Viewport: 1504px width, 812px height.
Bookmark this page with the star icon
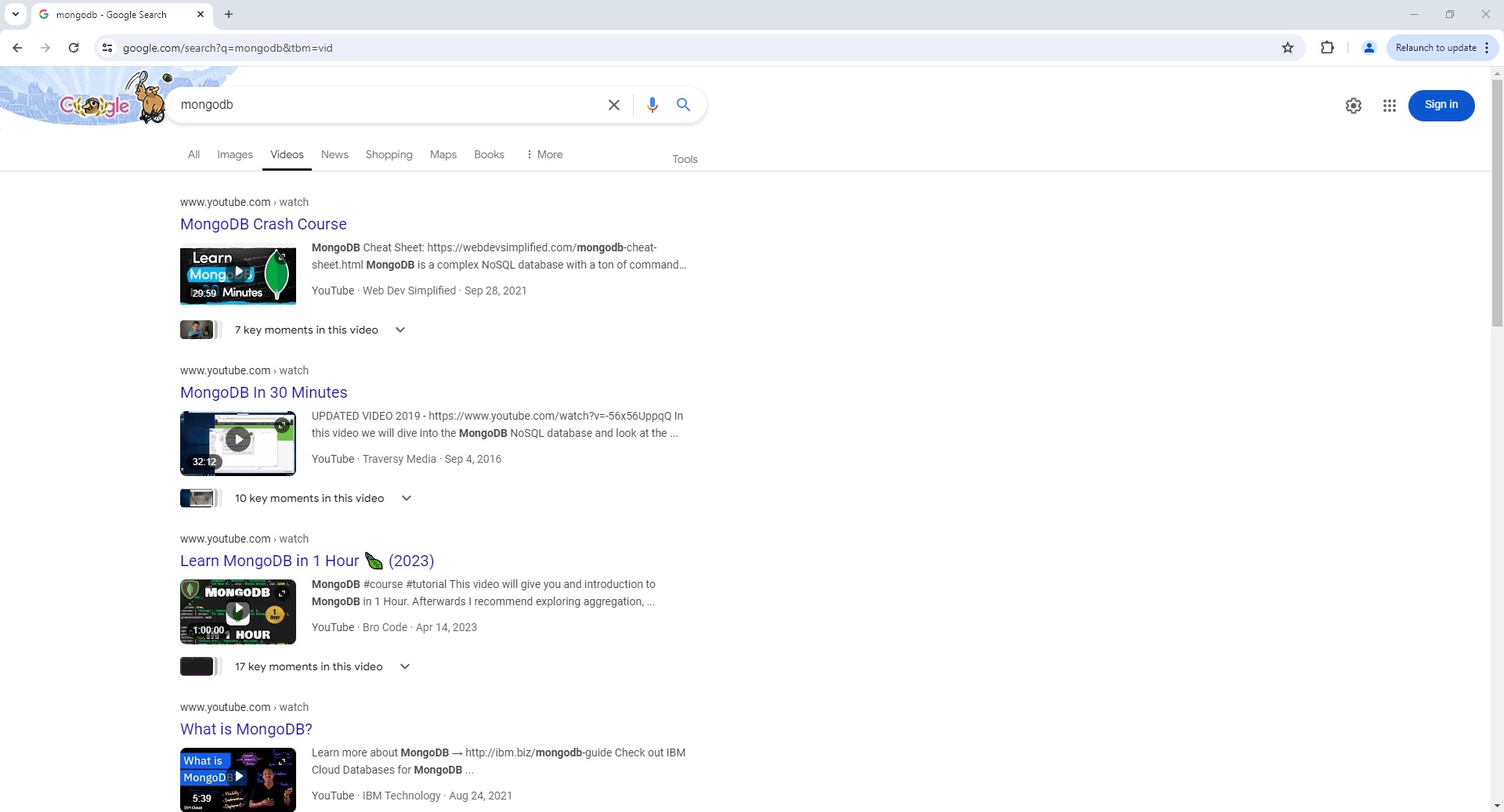[x=1288, y=48]
